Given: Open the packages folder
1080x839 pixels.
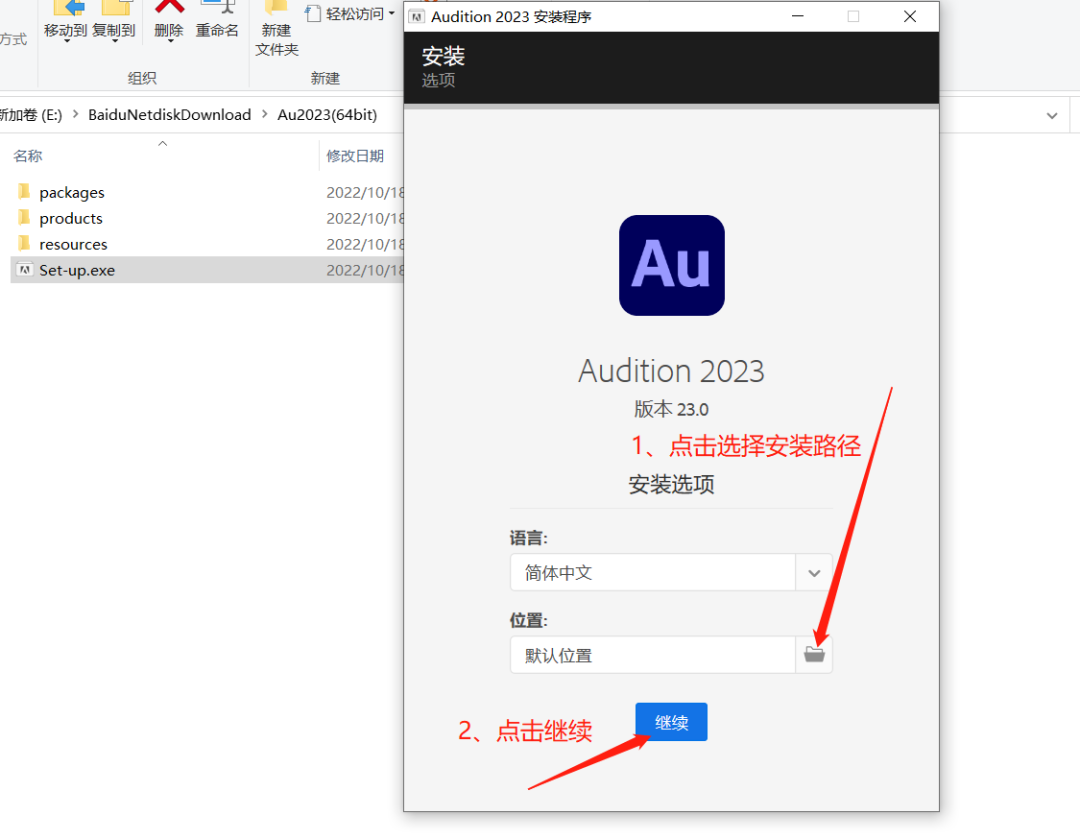Looking at the screenshot, I should 71,192.
